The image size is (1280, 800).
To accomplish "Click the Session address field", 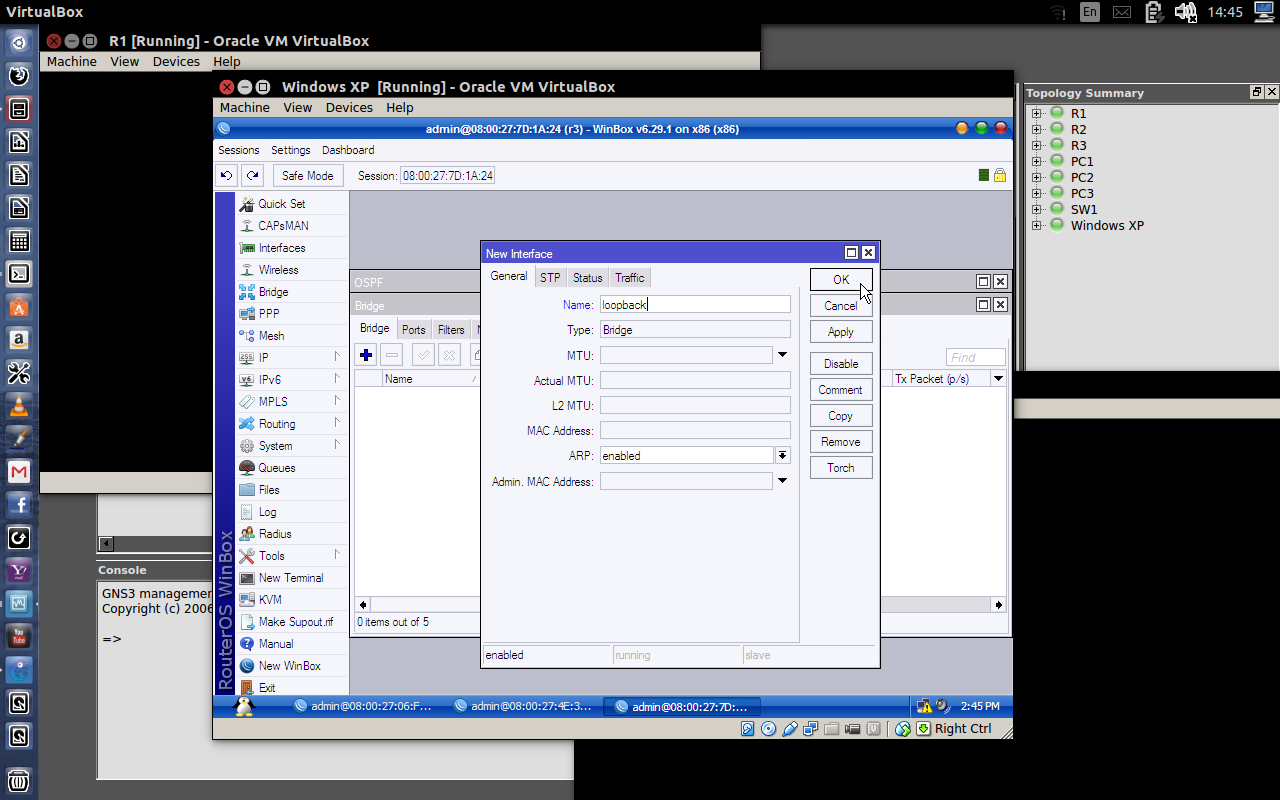I will tap(447, 175).
